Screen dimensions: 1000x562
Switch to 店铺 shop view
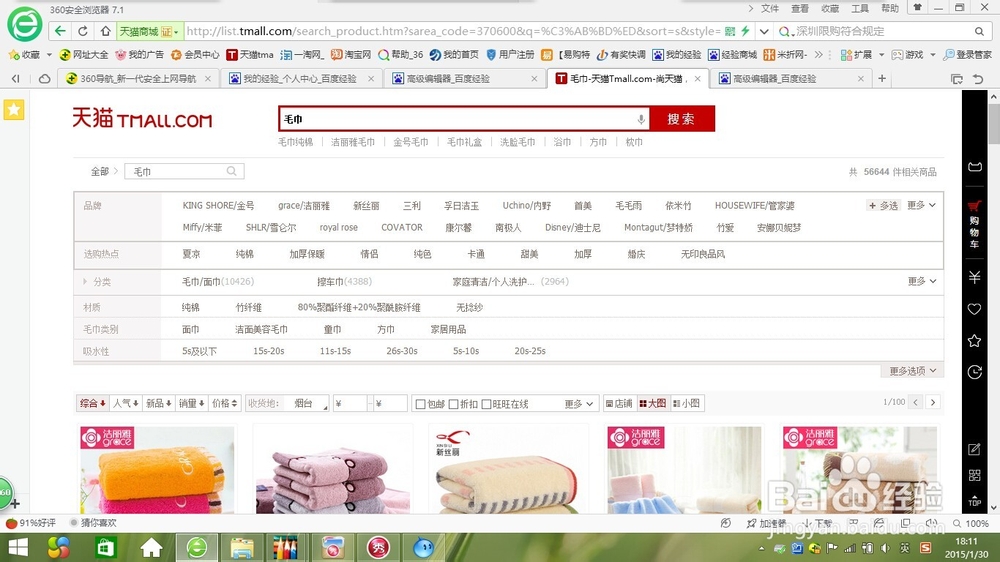click(619, 403)
